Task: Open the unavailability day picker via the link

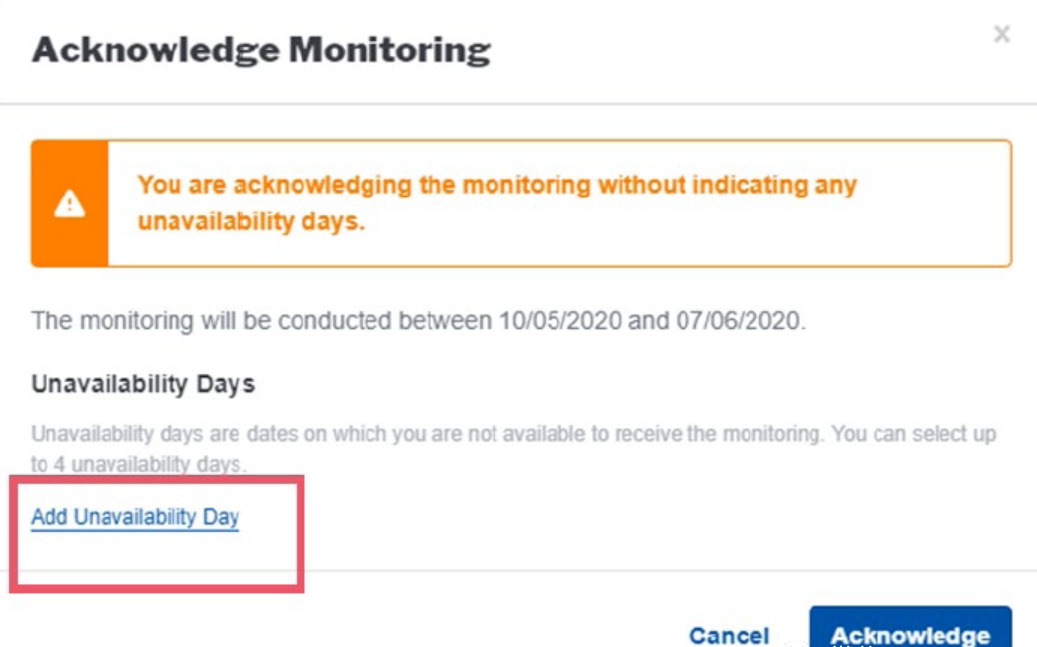Action: pos(135,517)
